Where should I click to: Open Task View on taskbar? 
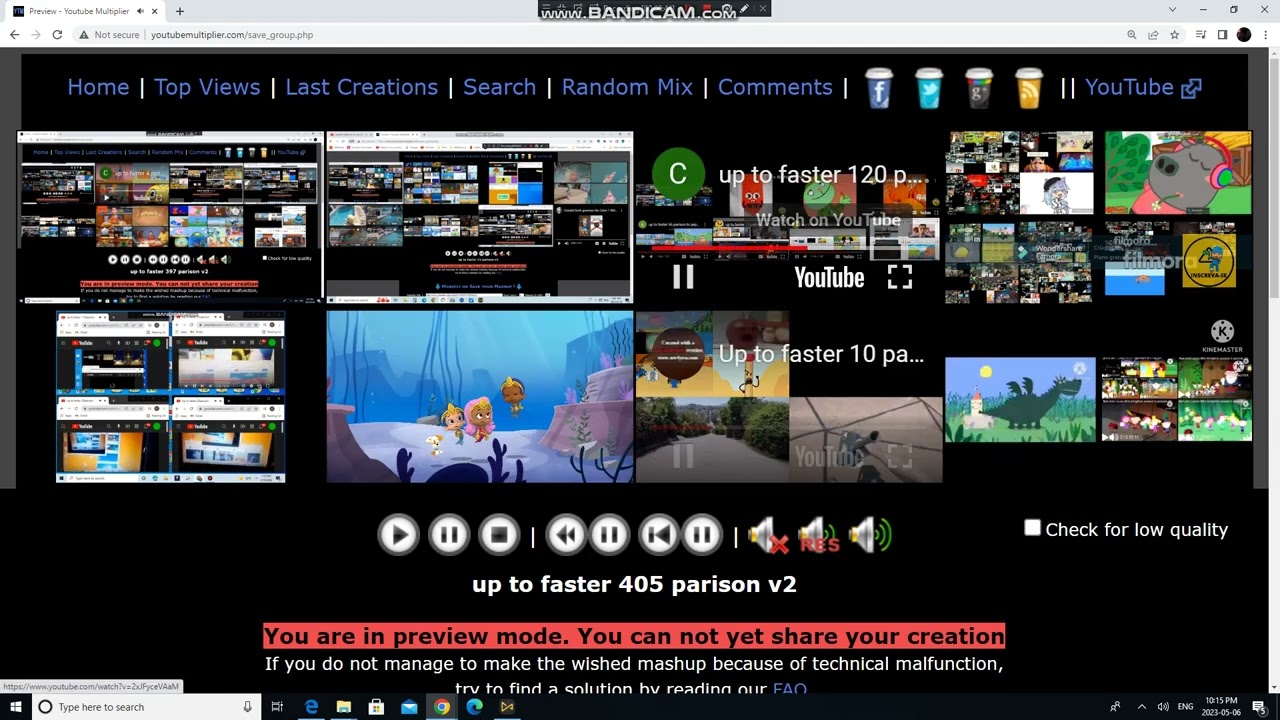[x=277, y=707]
